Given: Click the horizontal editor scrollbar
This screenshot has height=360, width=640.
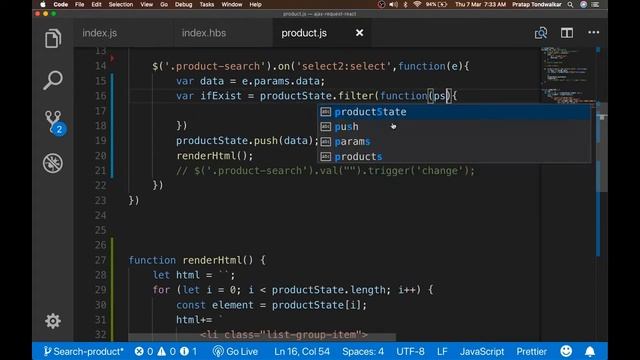Looking at the screenshot, I should (262, 338).
